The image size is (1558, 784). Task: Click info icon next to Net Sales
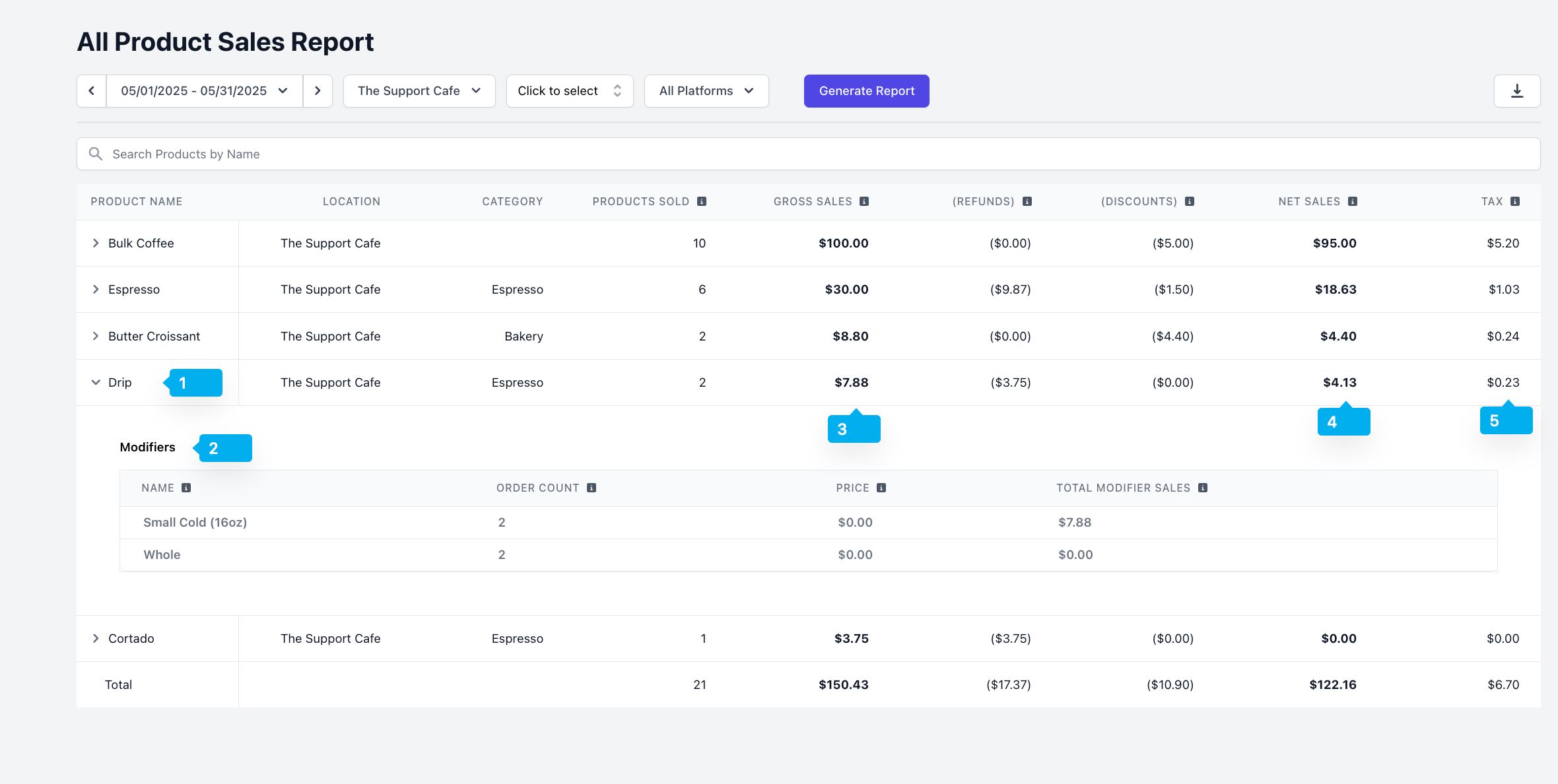[1352, 201]
